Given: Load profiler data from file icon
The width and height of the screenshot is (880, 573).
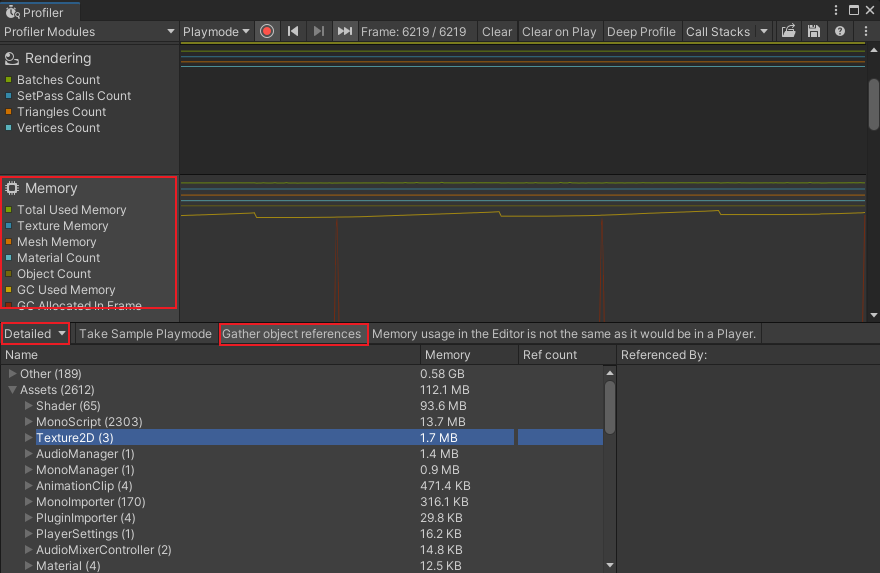Looking at the screenshot, I should pyautogui.click(x=788, y=32).
